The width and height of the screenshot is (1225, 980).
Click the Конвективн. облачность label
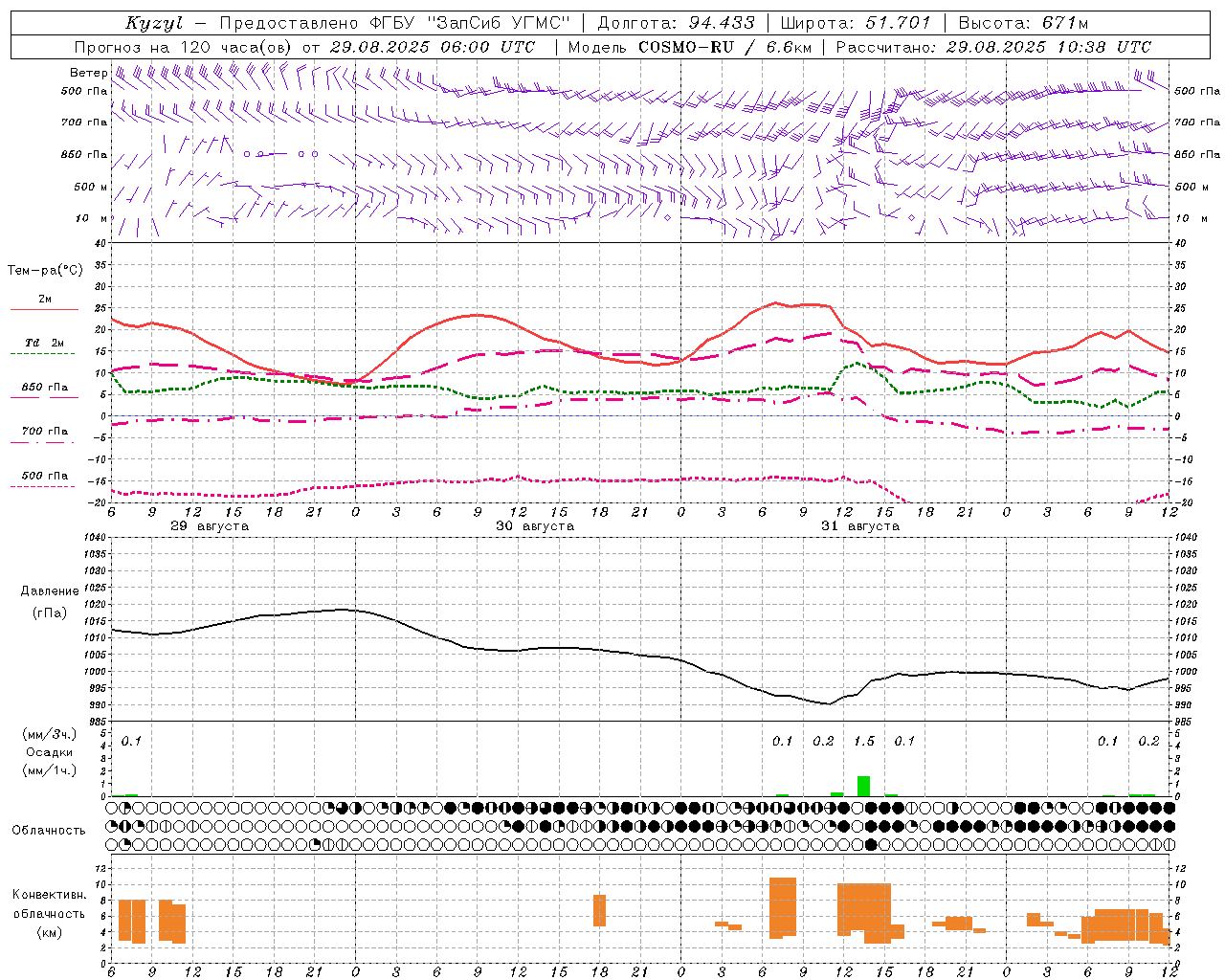pyautogui.click(x=50, y=904)
